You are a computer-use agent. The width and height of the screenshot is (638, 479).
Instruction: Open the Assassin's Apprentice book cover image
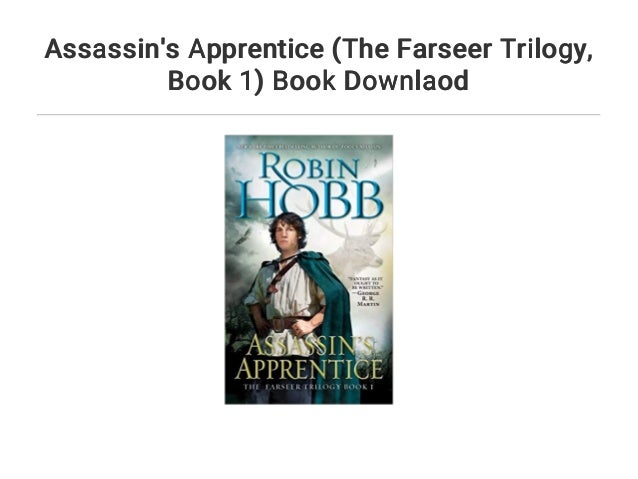(x=309, y=269)
